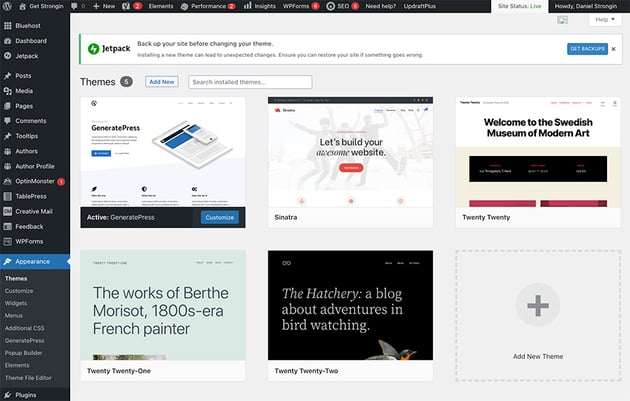Click the Appearance paintbrush menu item
Screen dimensions: 630x401
click(35, 262)
